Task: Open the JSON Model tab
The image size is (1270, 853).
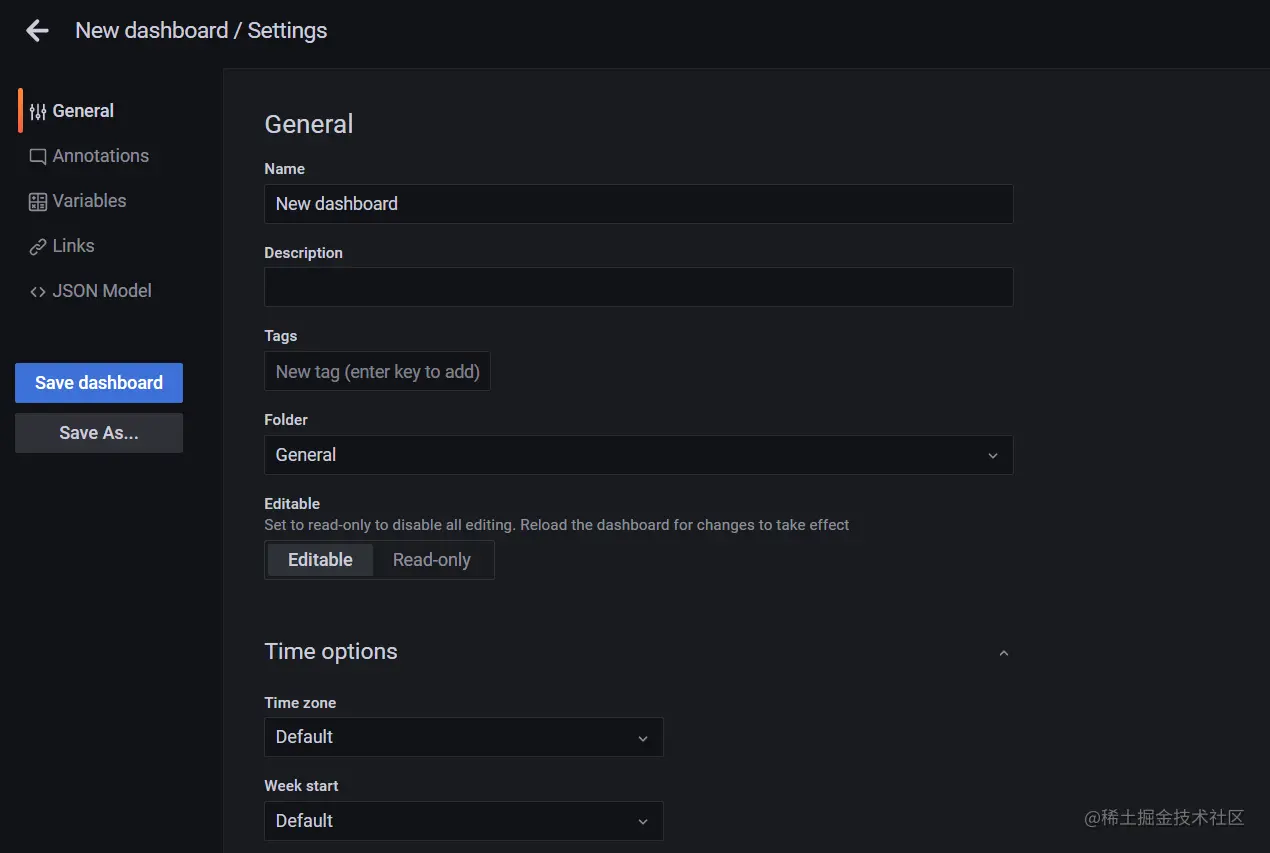Action: pyautogui.click(x=101, y=291)
